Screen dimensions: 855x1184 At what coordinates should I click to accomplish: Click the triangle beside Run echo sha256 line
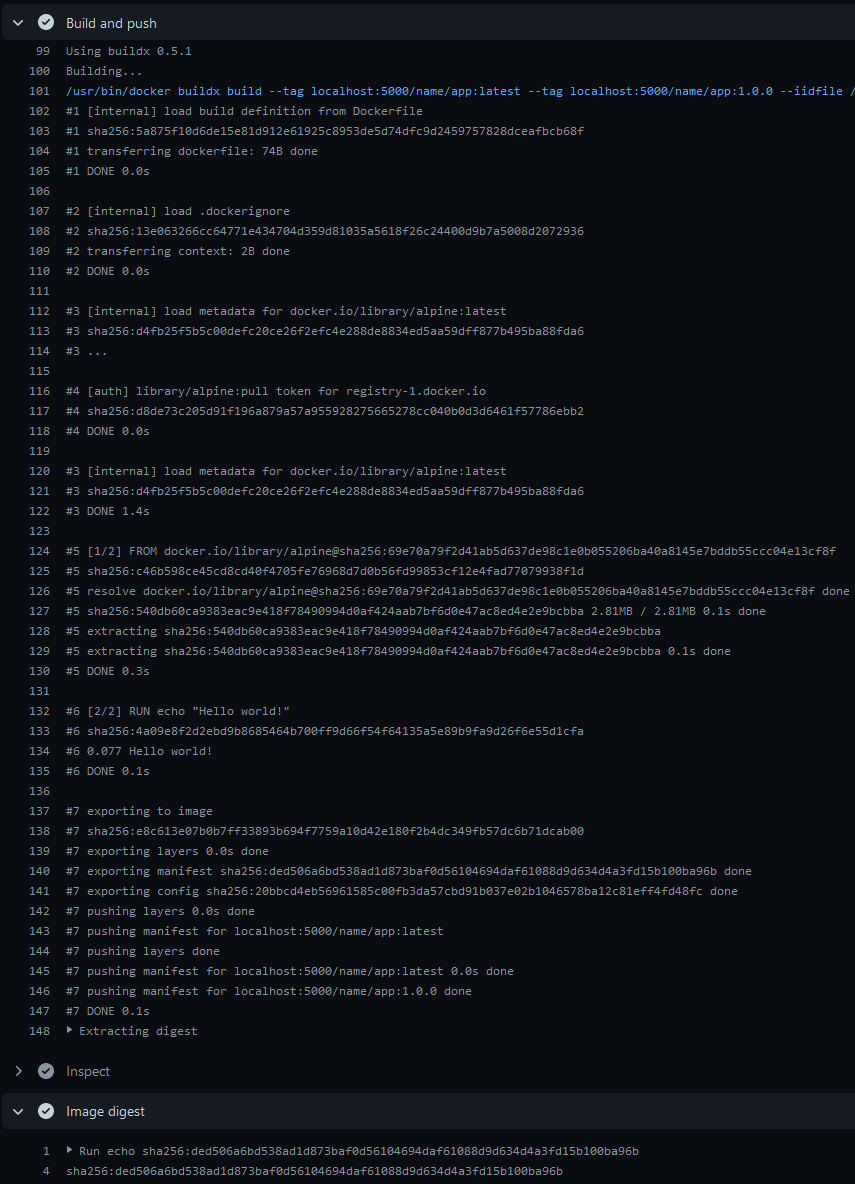68,1150
